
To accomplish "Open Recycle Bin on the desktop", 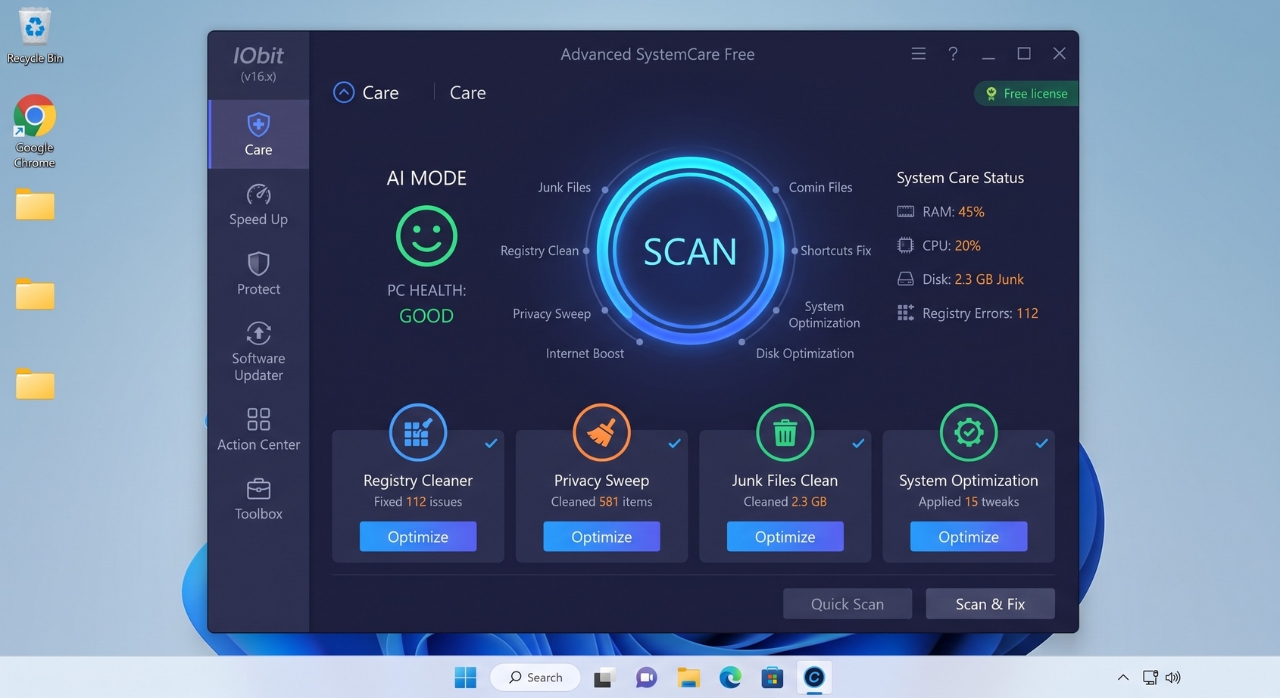I will pos(35,36).
